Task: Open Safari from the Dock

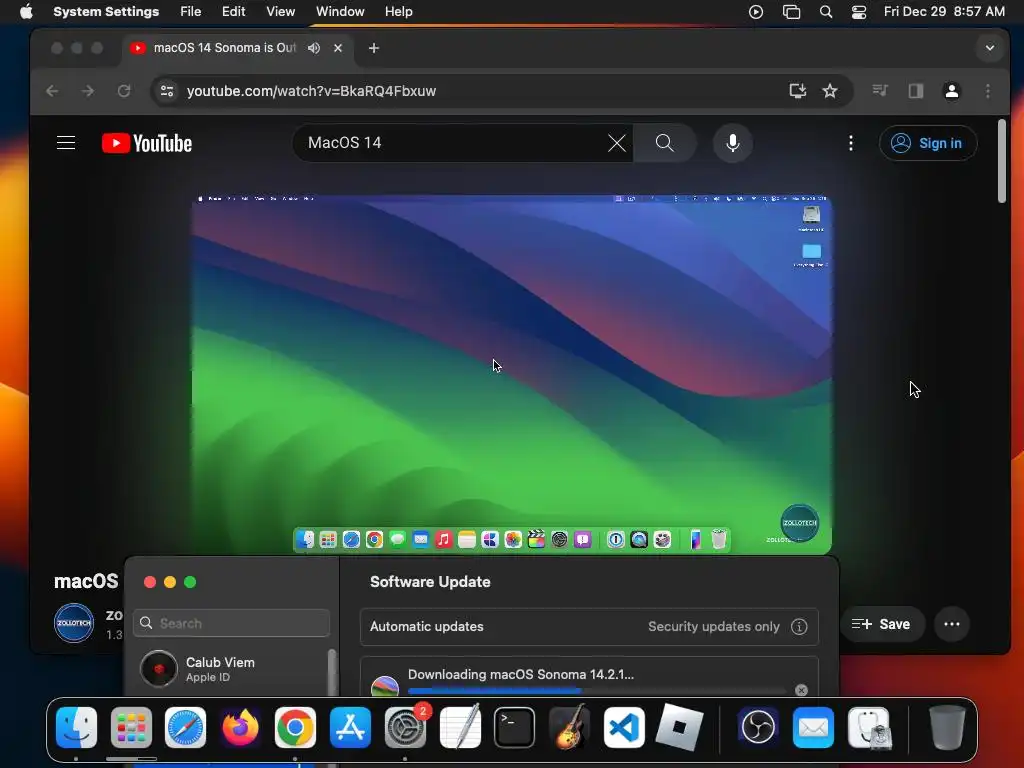Action: point(185,728)
